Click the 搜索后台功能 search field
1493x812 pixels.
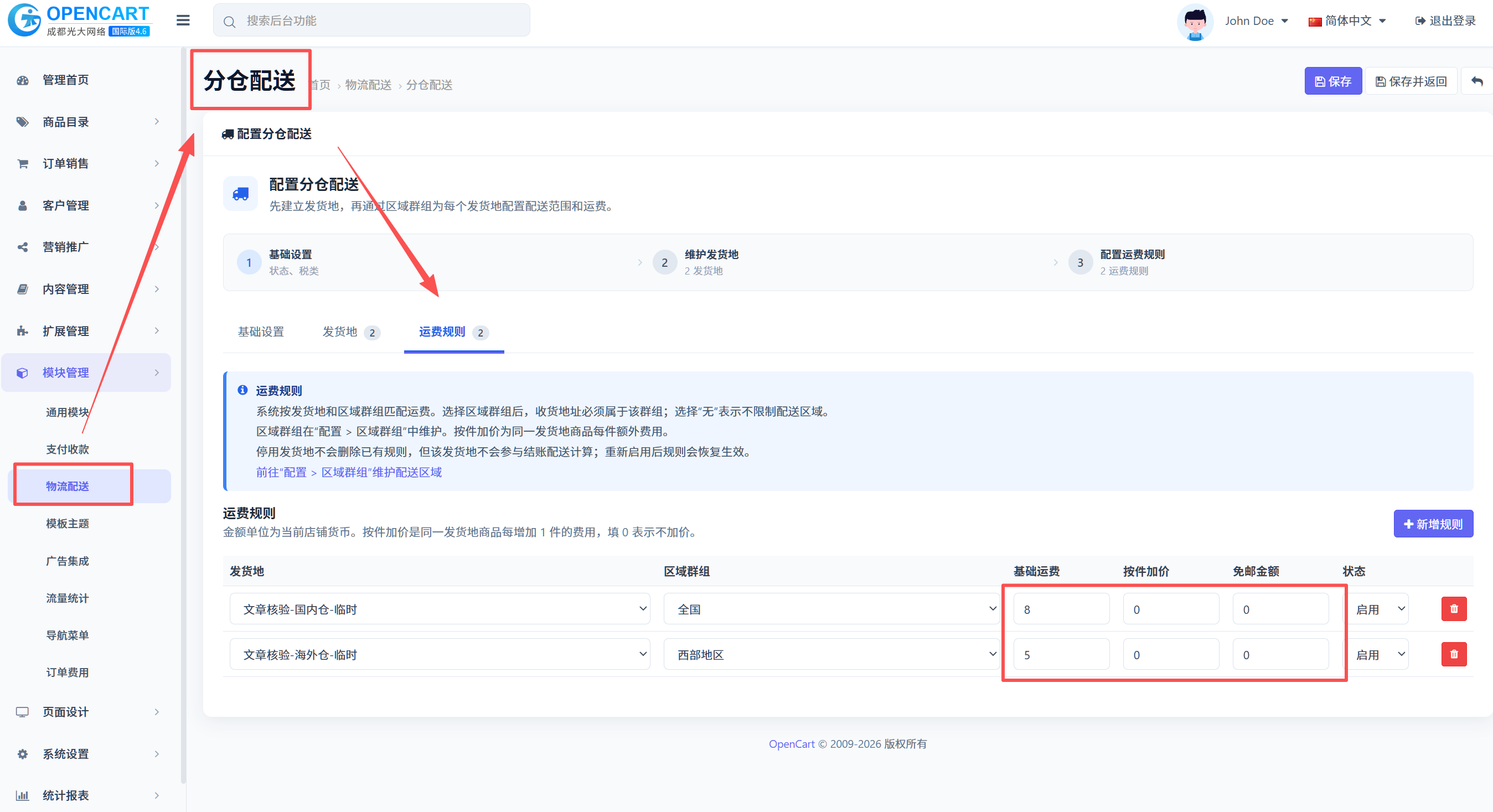coord(371,20)
